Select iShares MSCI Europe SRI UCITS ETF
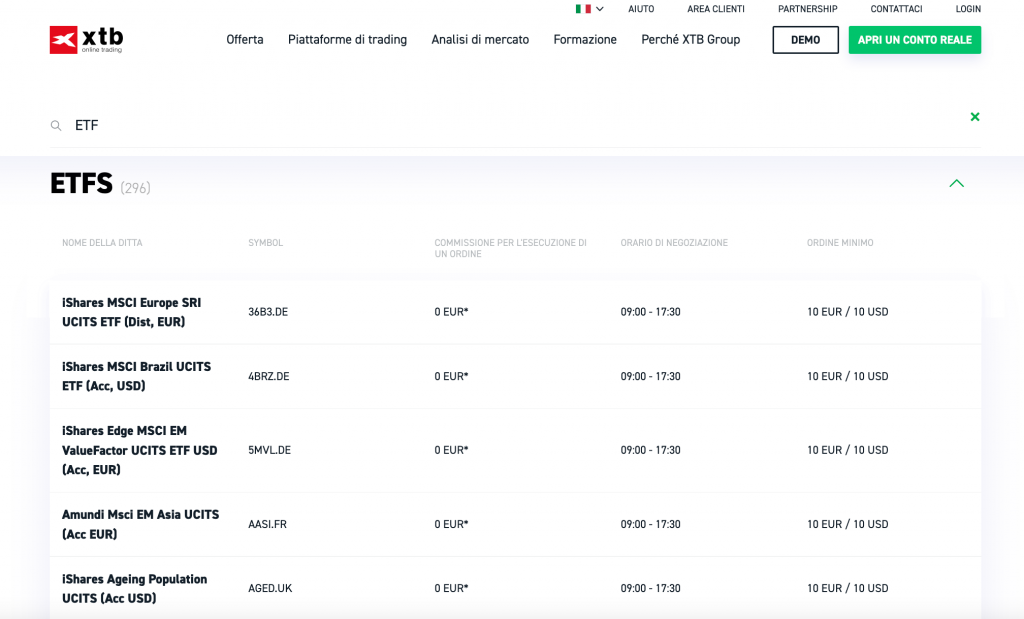This screenshot has height=619, width=1024. tap(131, 312)
